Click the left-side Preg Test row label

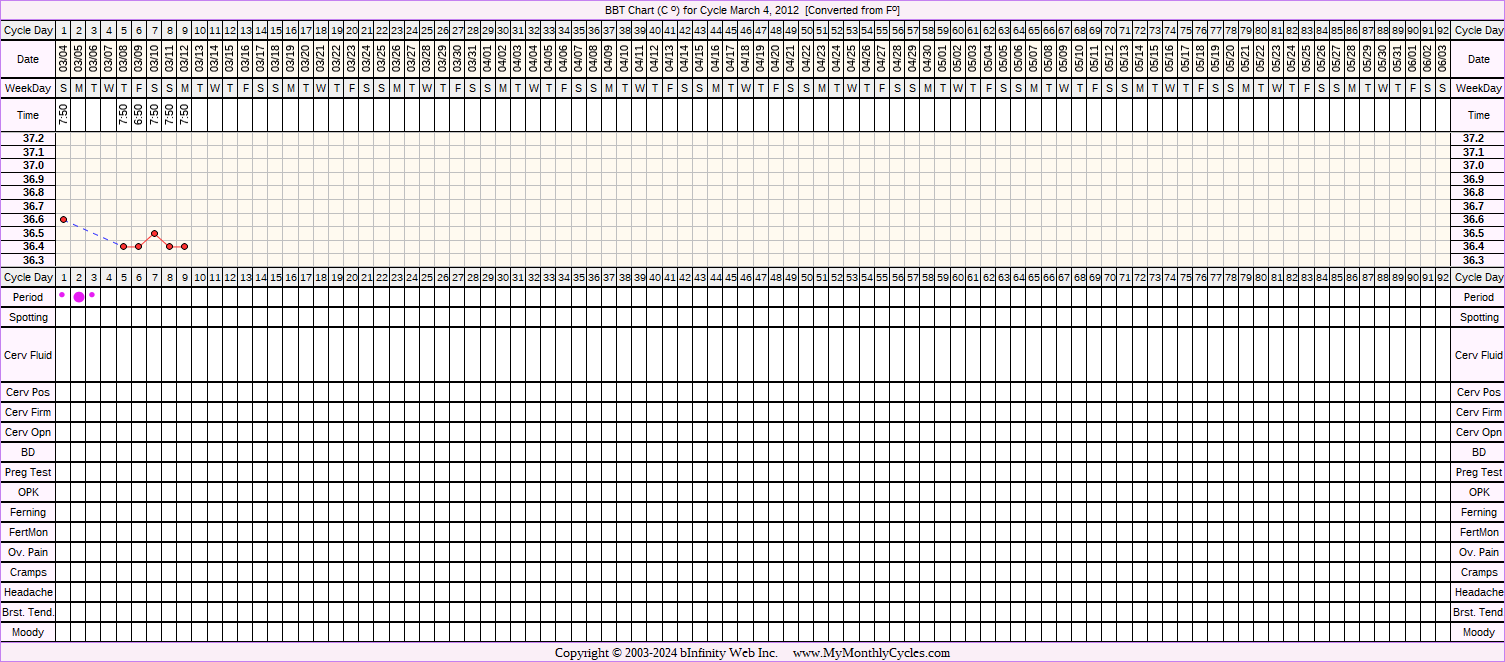pos(28,472)
